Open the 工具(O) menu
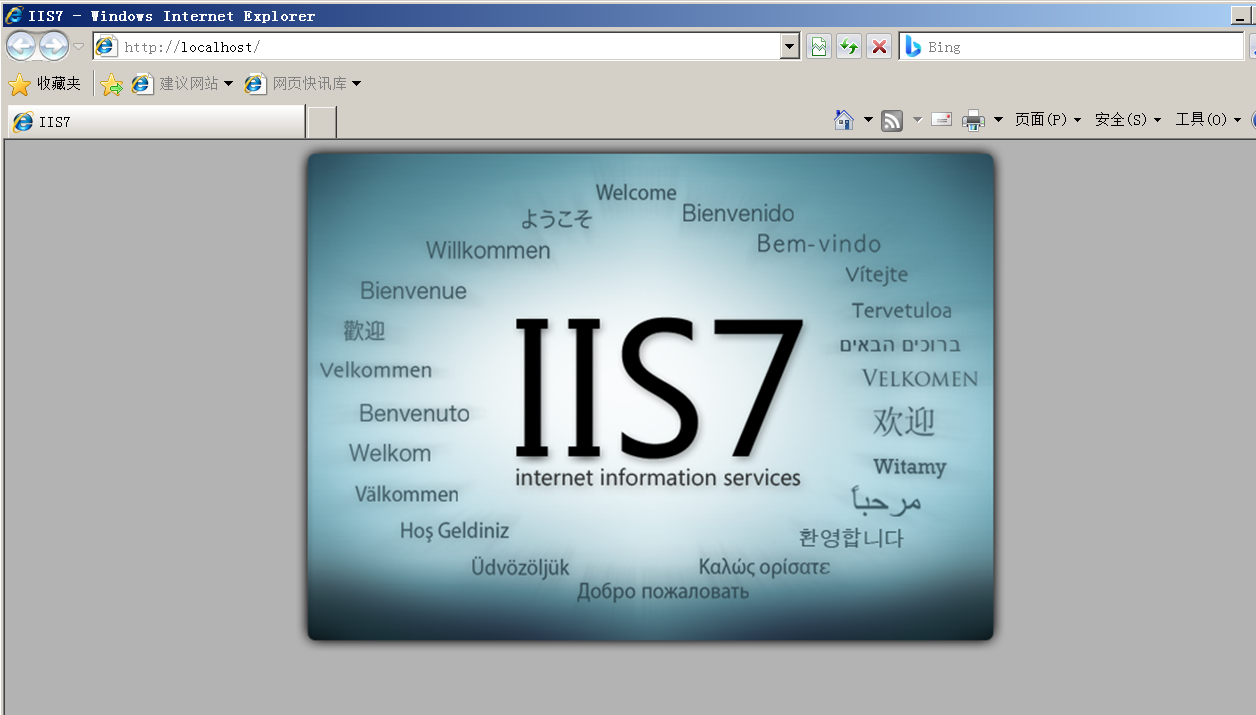Image resolution: width=1256 pixels, height=715 pixels. pyautogui.click(x=1208, y=120)
